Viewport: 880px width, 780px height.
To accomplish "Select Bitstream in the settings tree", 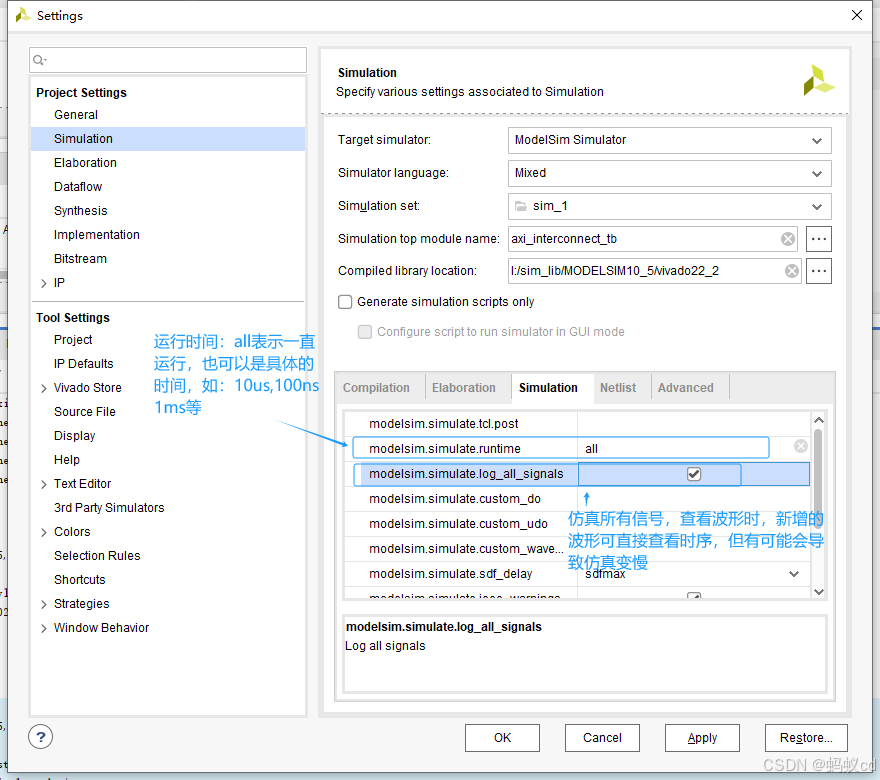I will click(x=80, y=259).
